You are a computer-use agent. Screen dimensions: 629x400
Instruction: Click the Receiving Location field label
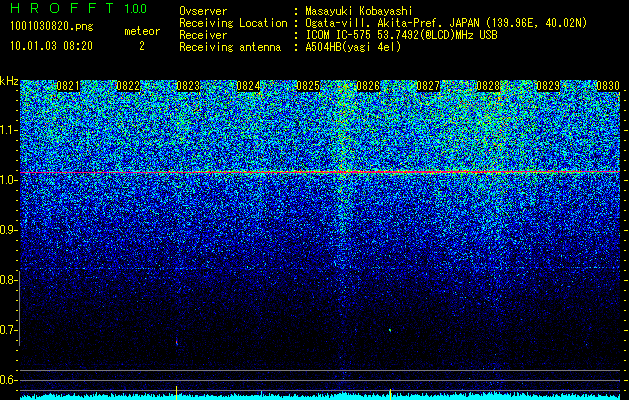pos(233,23)
